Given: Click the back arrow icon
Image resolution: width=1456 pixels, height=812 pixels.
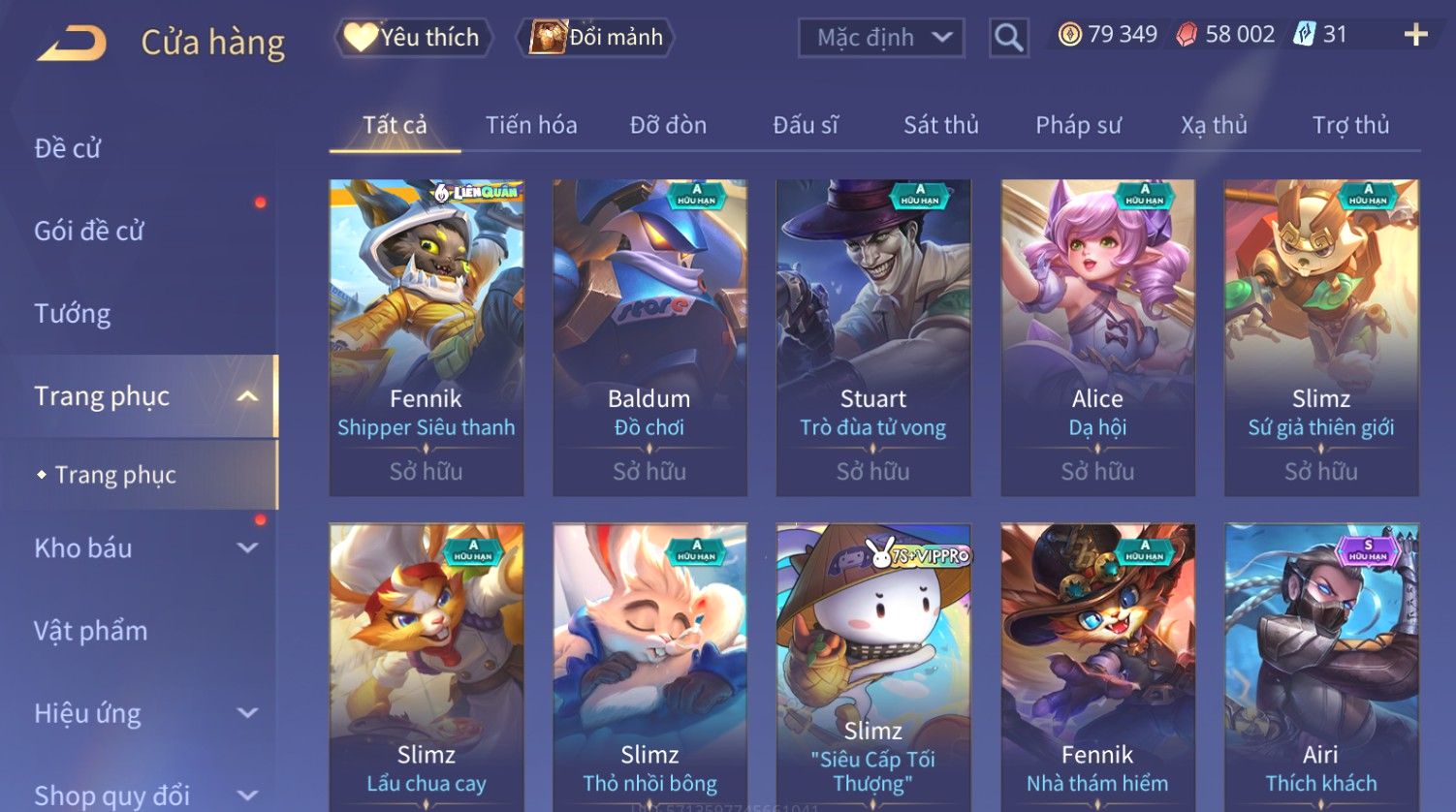Looking at the screenshot, I should pos(72,43).
